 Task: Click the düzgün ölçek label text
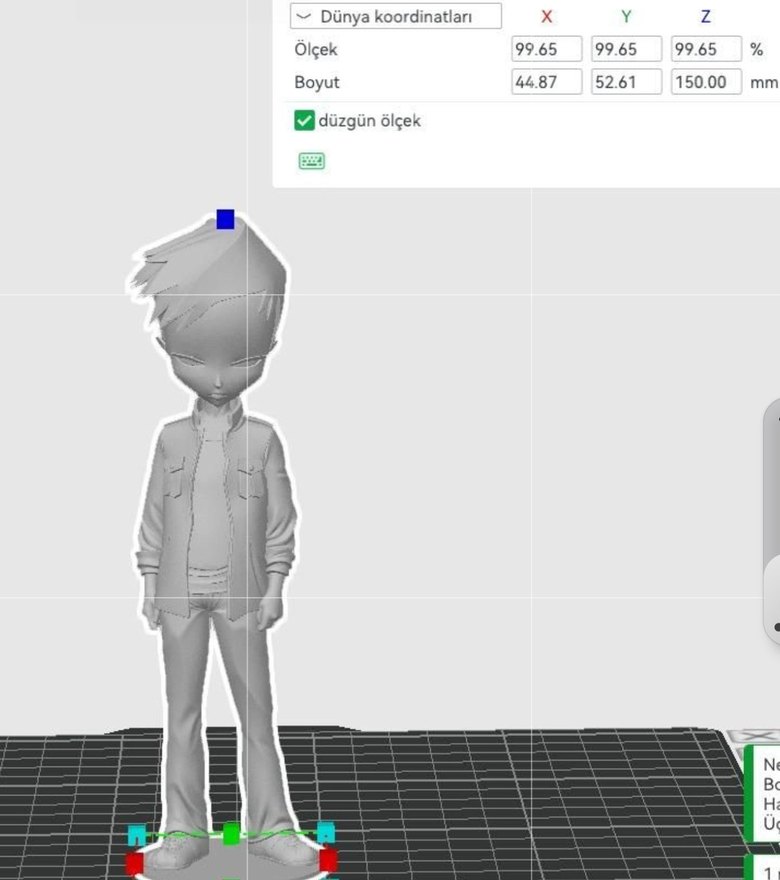click(x=369, y=121)
